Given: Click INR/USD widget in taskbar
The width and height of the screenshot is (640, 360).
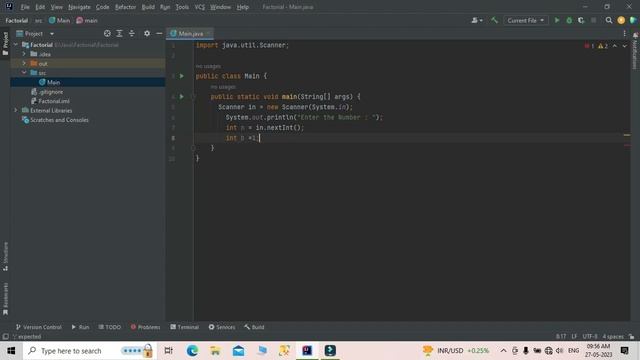Looking at the screenshot, I should [x=456, y=351].
